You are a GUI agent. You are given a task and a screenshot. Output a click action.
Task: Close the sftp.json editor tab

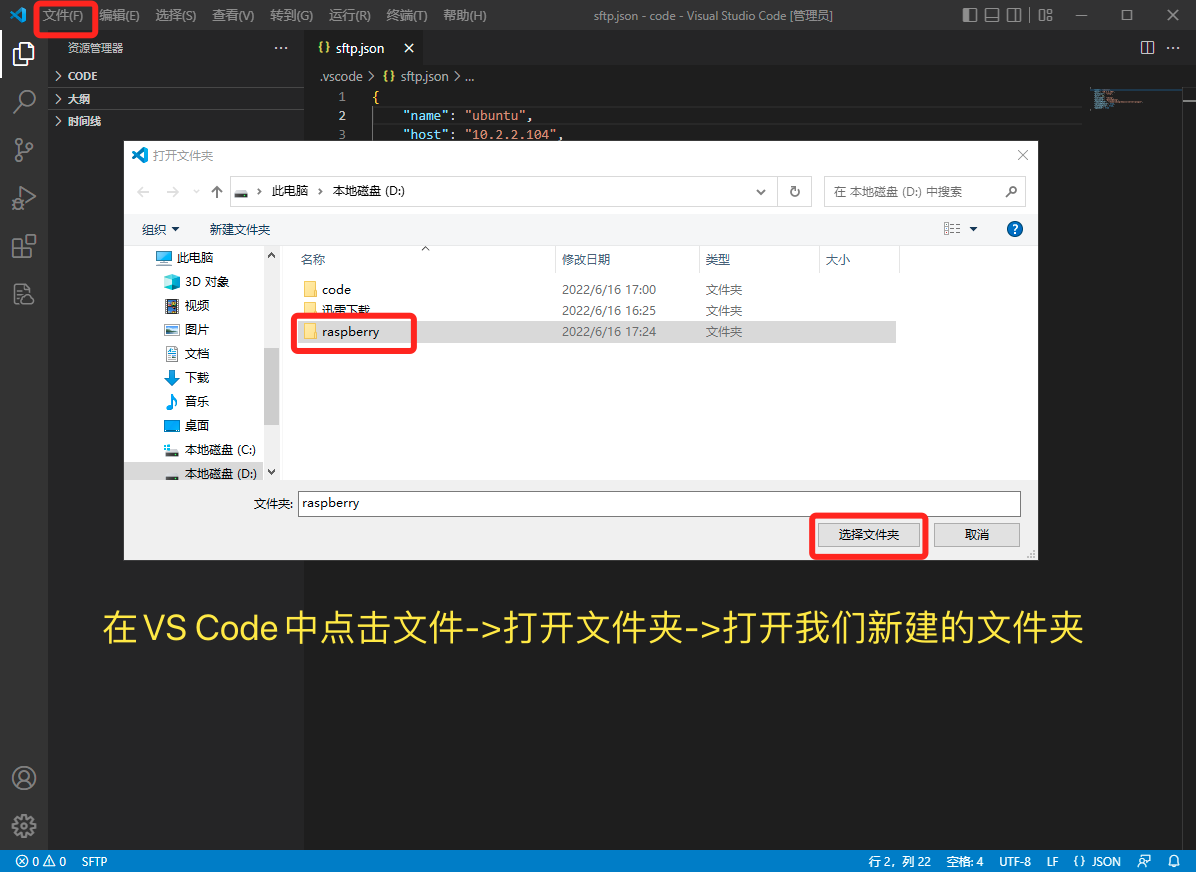point(409,48)
